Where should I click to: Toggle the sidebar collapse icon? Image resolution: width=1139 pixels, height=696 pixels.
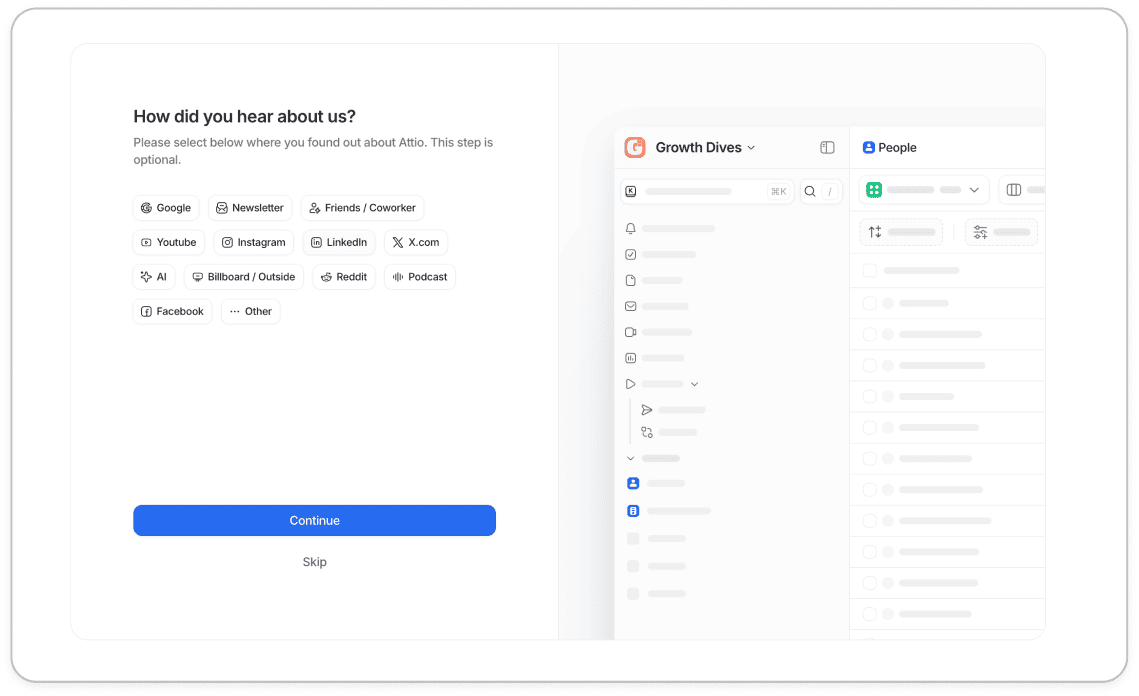point(827,148)
